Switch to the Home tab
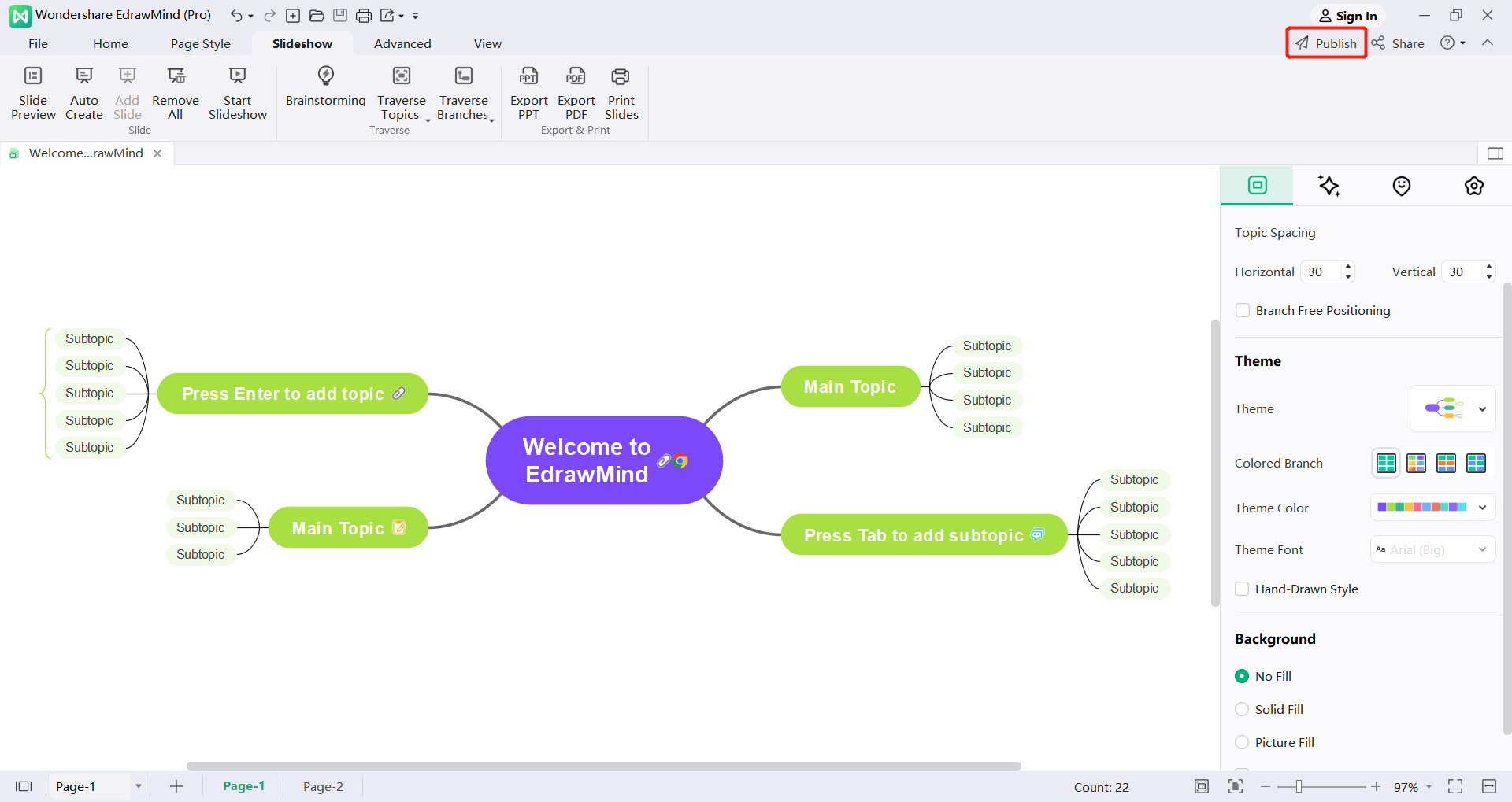 pyautogui.click(x=110, y=43)
